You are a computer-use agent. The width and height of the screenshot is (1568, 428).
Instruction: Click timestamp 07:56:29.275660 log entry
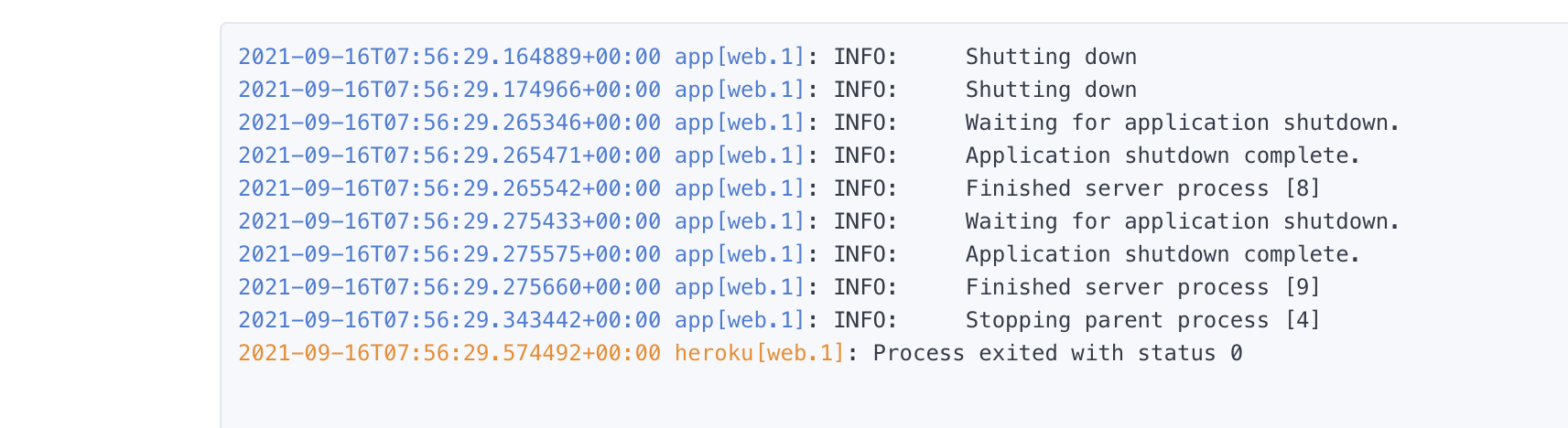[449, 287]
